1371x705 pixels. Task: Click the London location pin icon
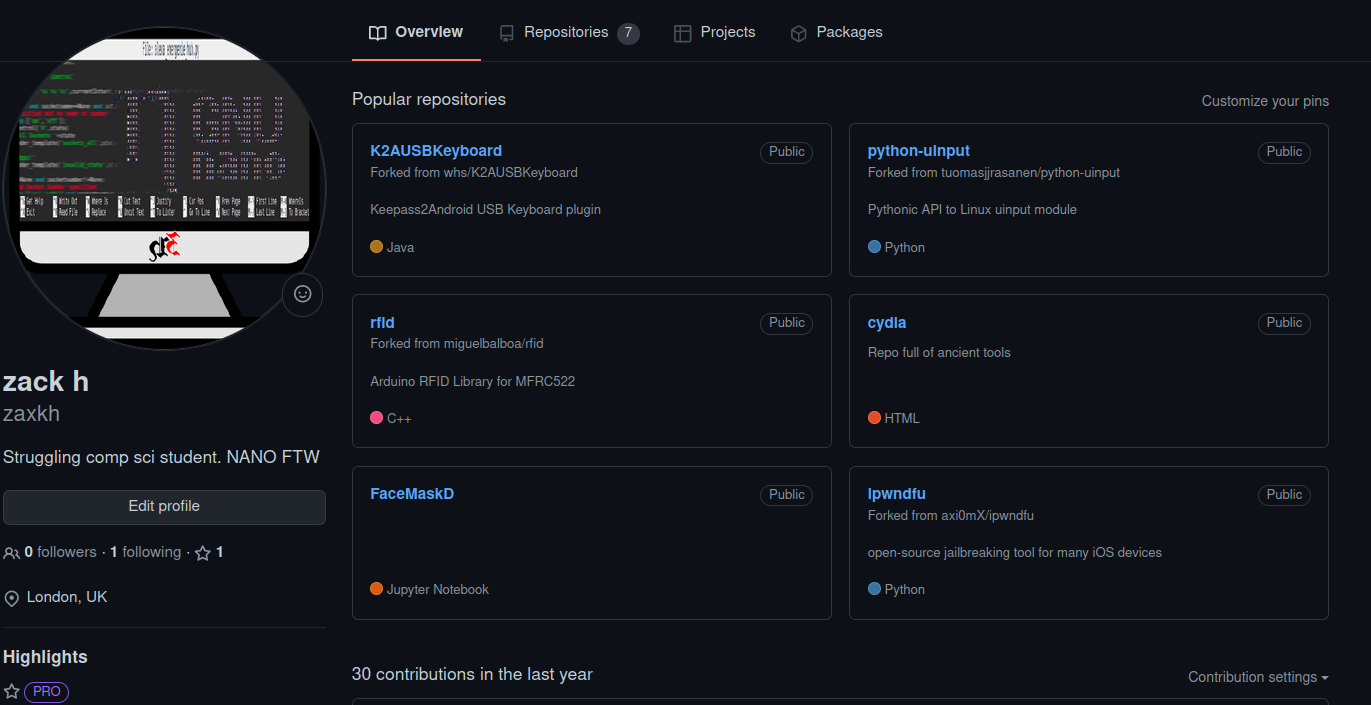click(12, 598)
